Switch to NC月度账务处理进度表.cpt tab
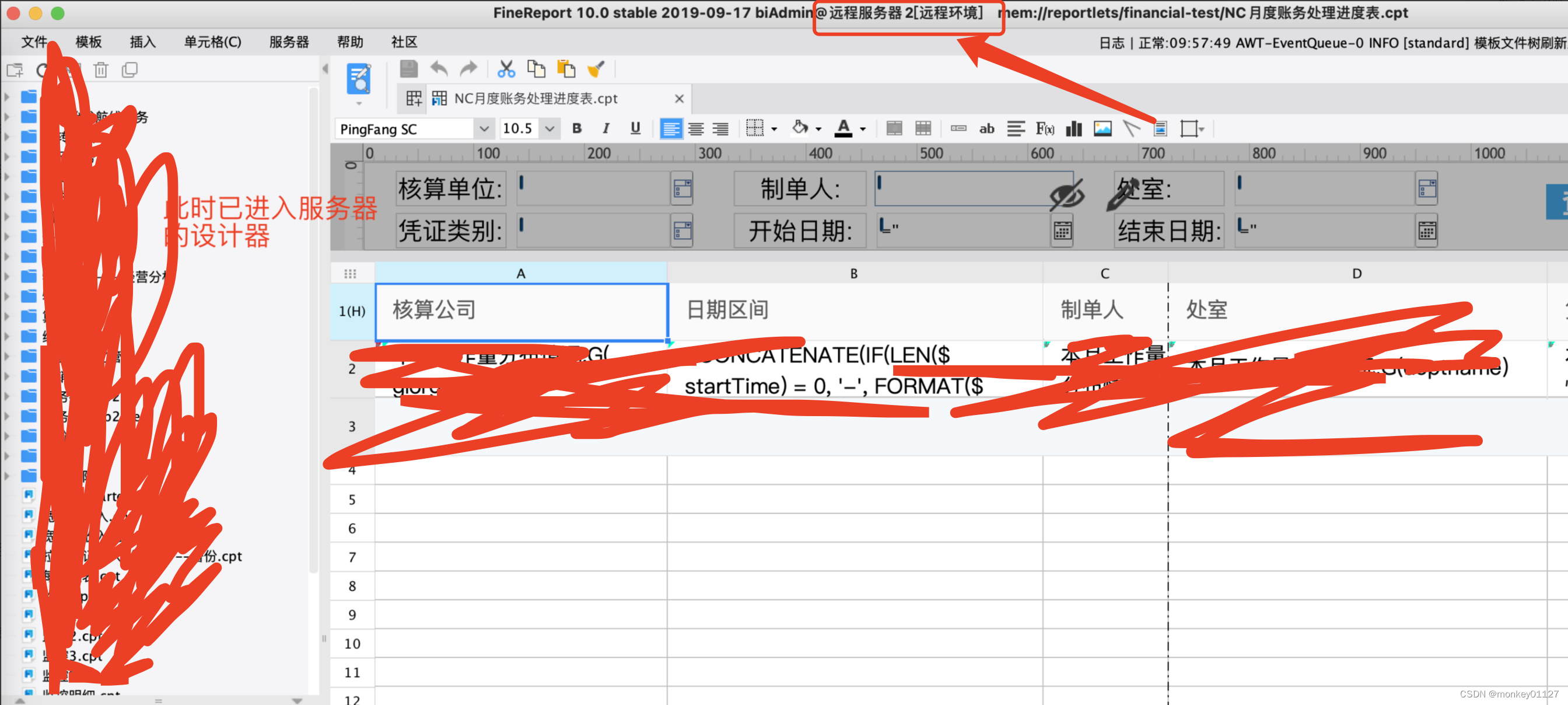Viewport: 1568px width, 705px height. pos(535,99)
